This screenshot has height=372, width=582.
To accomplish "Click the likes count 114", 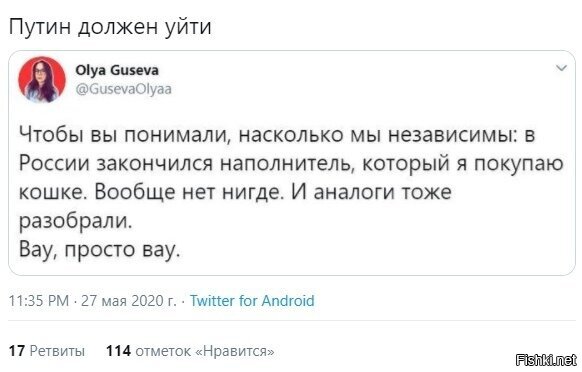I will tap(118, 350).
